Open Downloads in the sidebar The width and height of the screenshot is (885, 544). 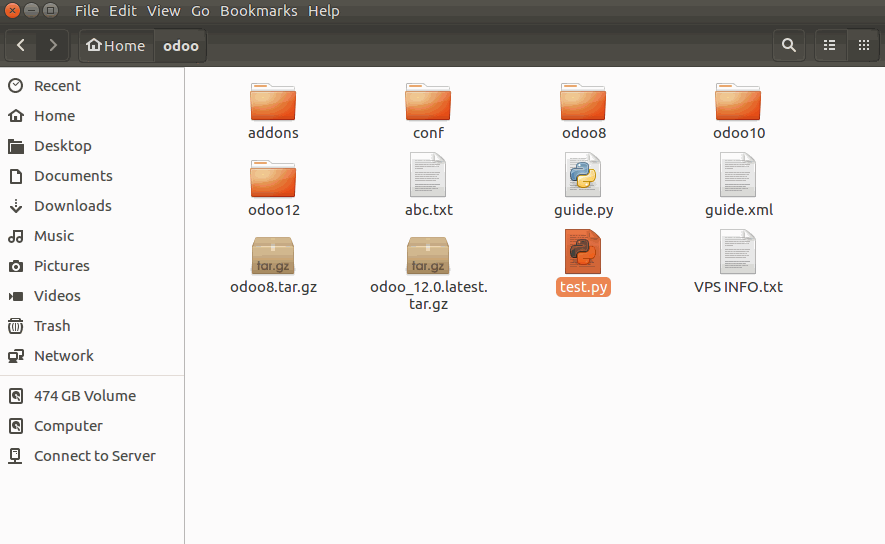tap(72, 206)
